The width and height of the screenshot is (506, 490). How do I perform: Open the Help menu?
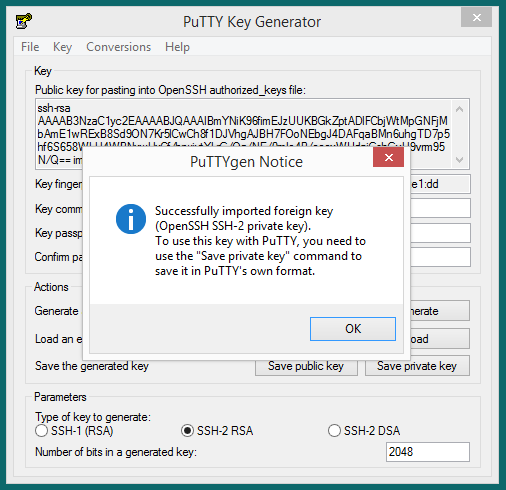coord(177,47)
